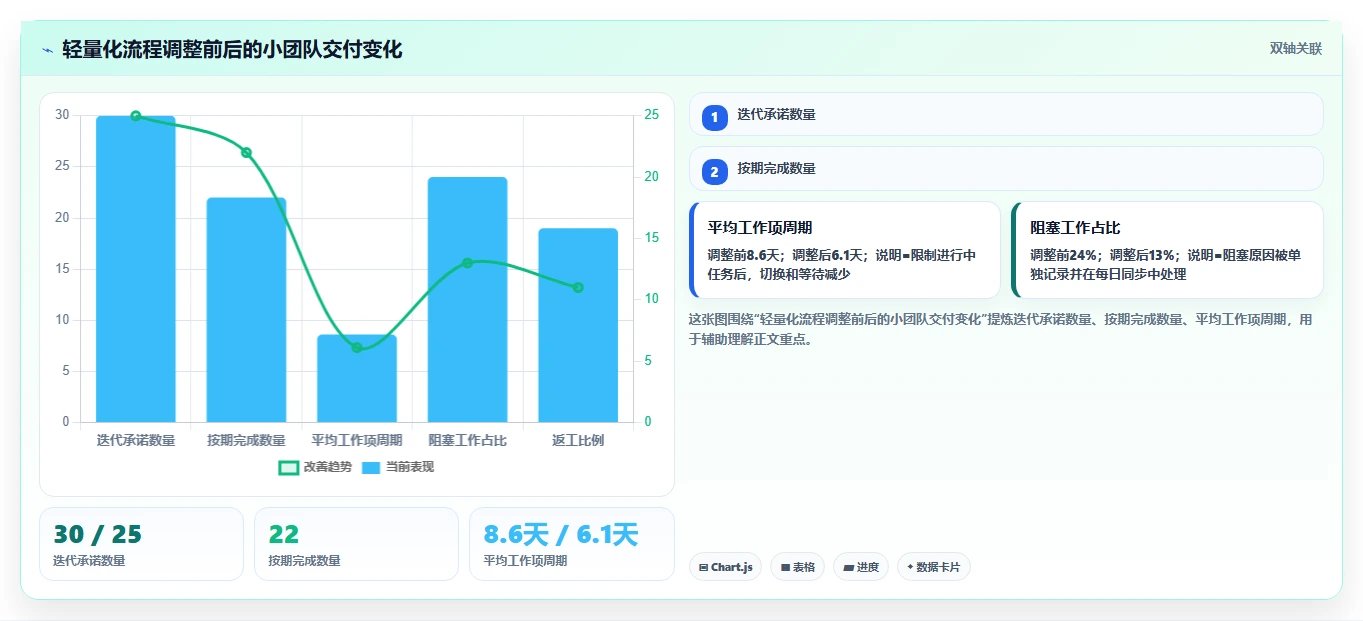Open the 平均工作项周期 detail card
1363x621 pixels.
[845, 250]
